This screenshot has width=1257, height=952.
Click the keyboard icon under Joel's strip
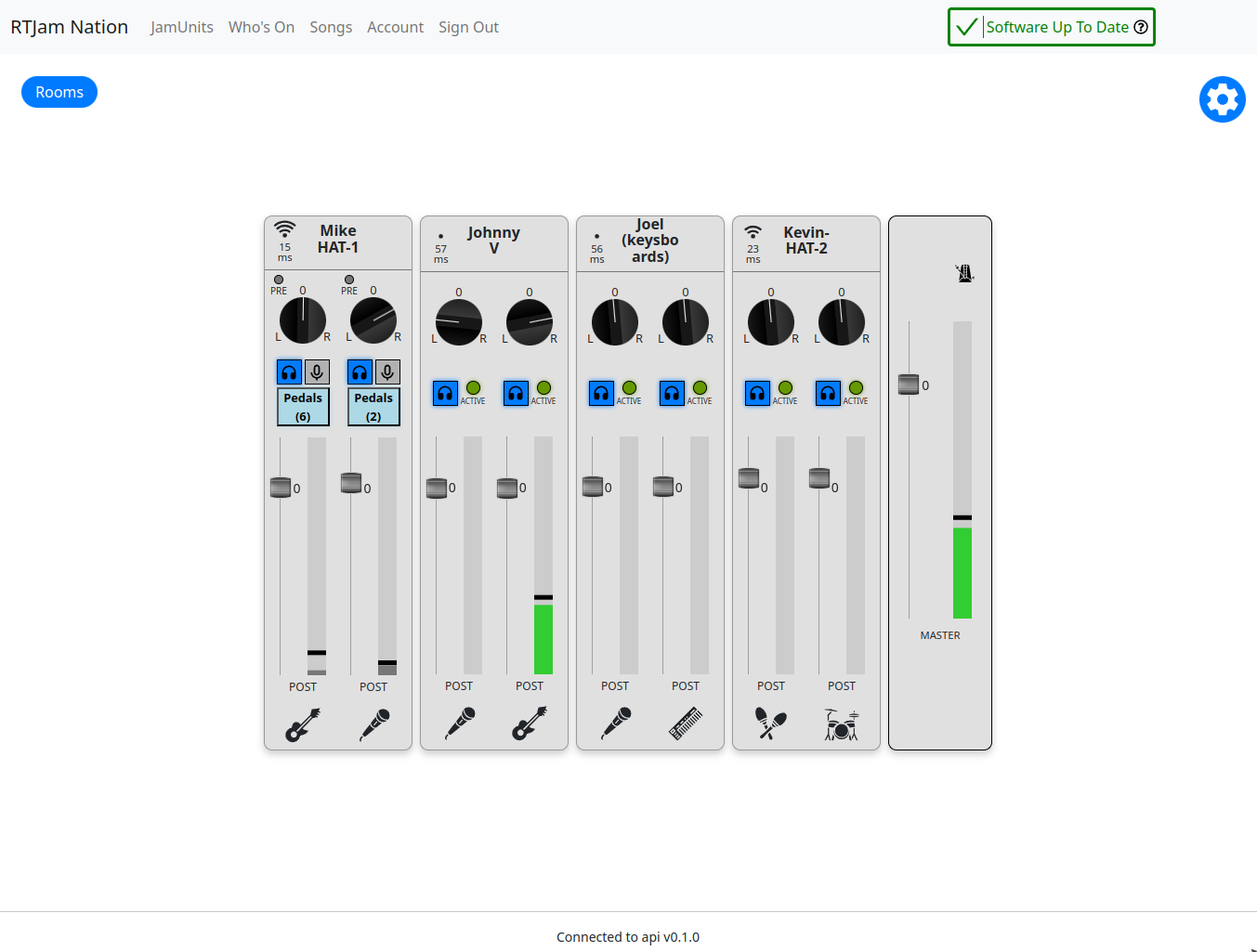686,724
